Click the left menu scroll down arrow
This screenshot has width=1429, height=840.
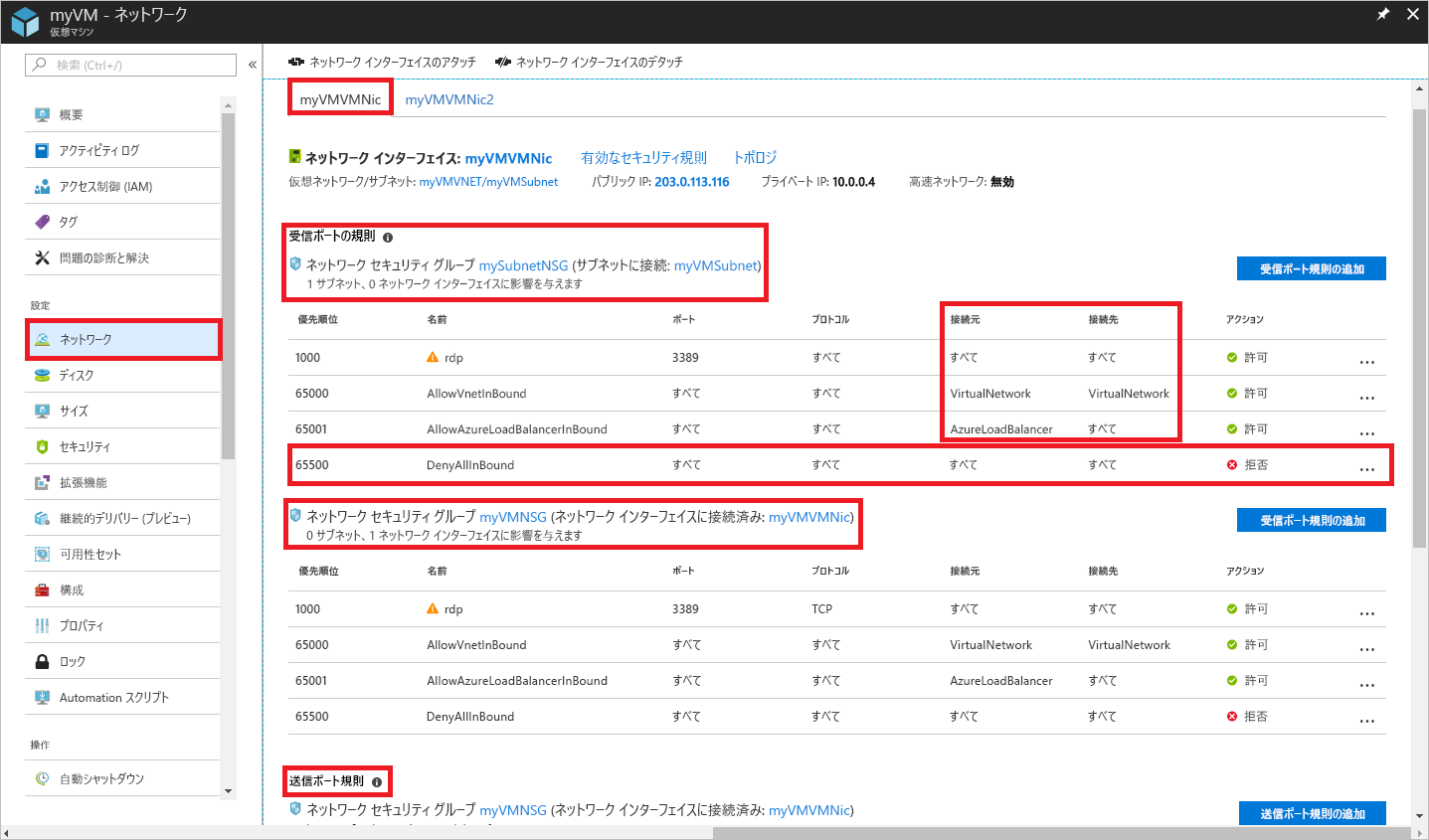228,791
